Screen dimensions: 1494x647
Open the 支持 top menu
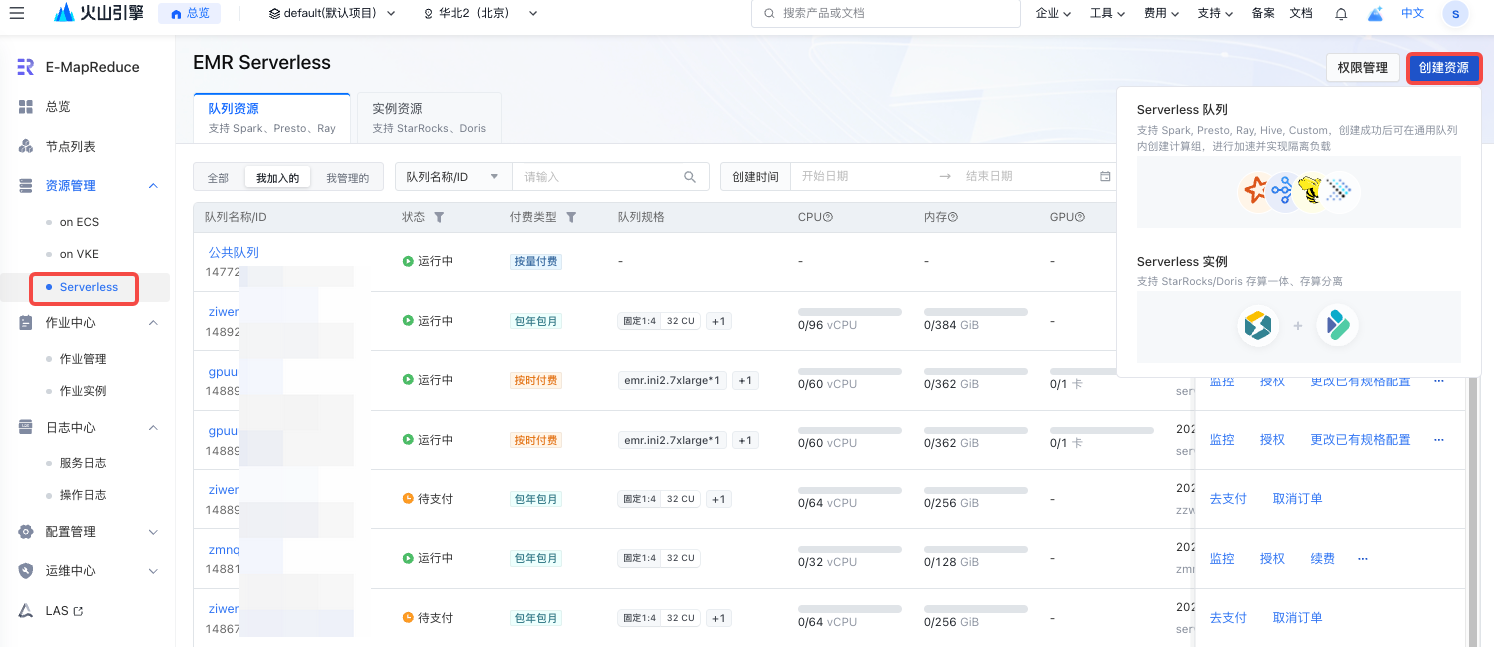pyautogui.click(x=1215, y=13)
